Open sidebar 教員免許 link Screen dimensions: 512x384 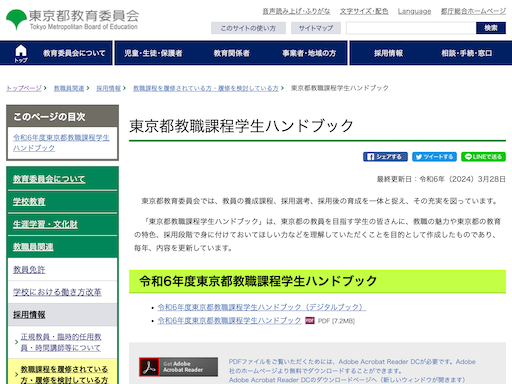[x=29, y=270]
